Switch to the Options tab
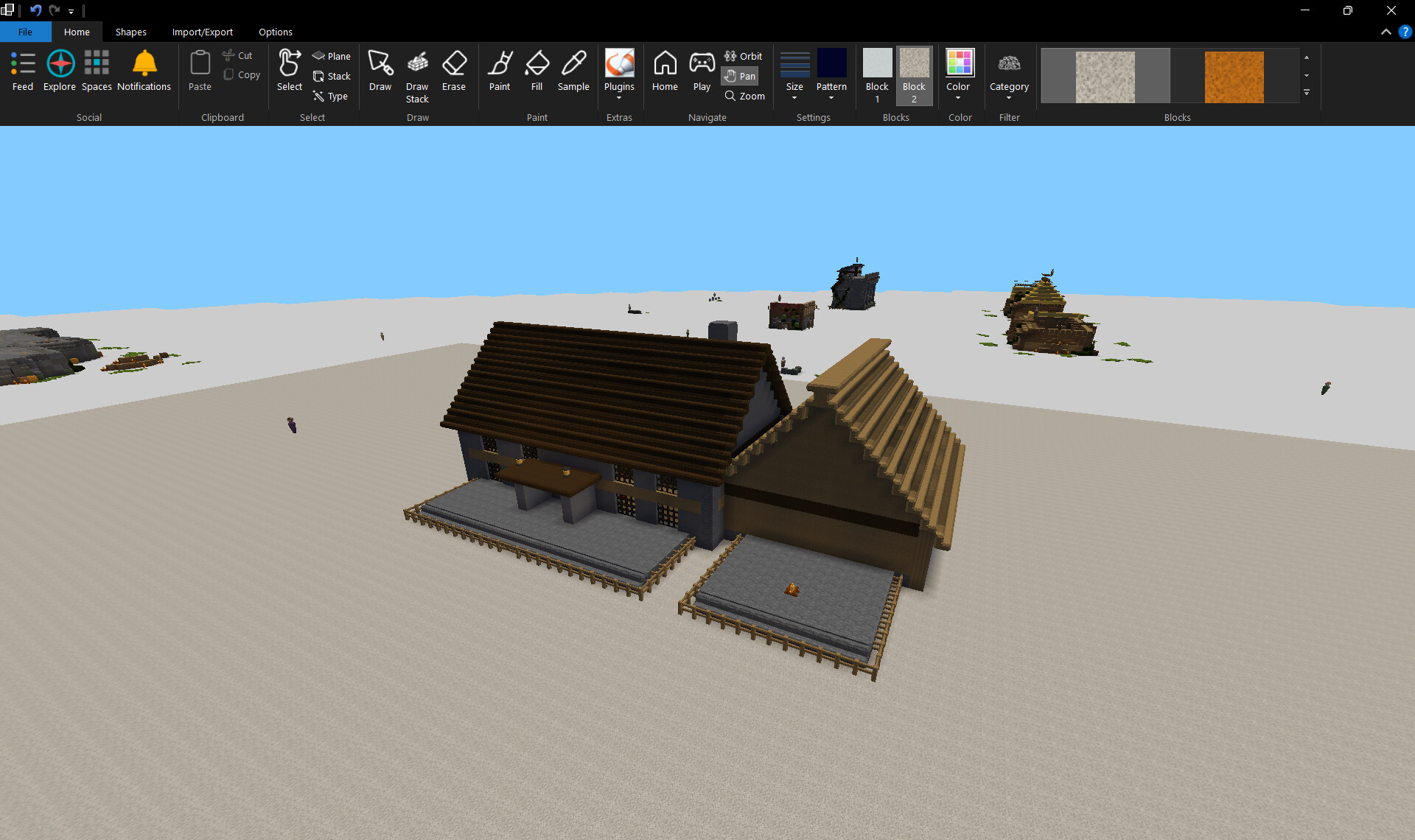Screen dimensions: 1415x840 (x=275, y=32)
